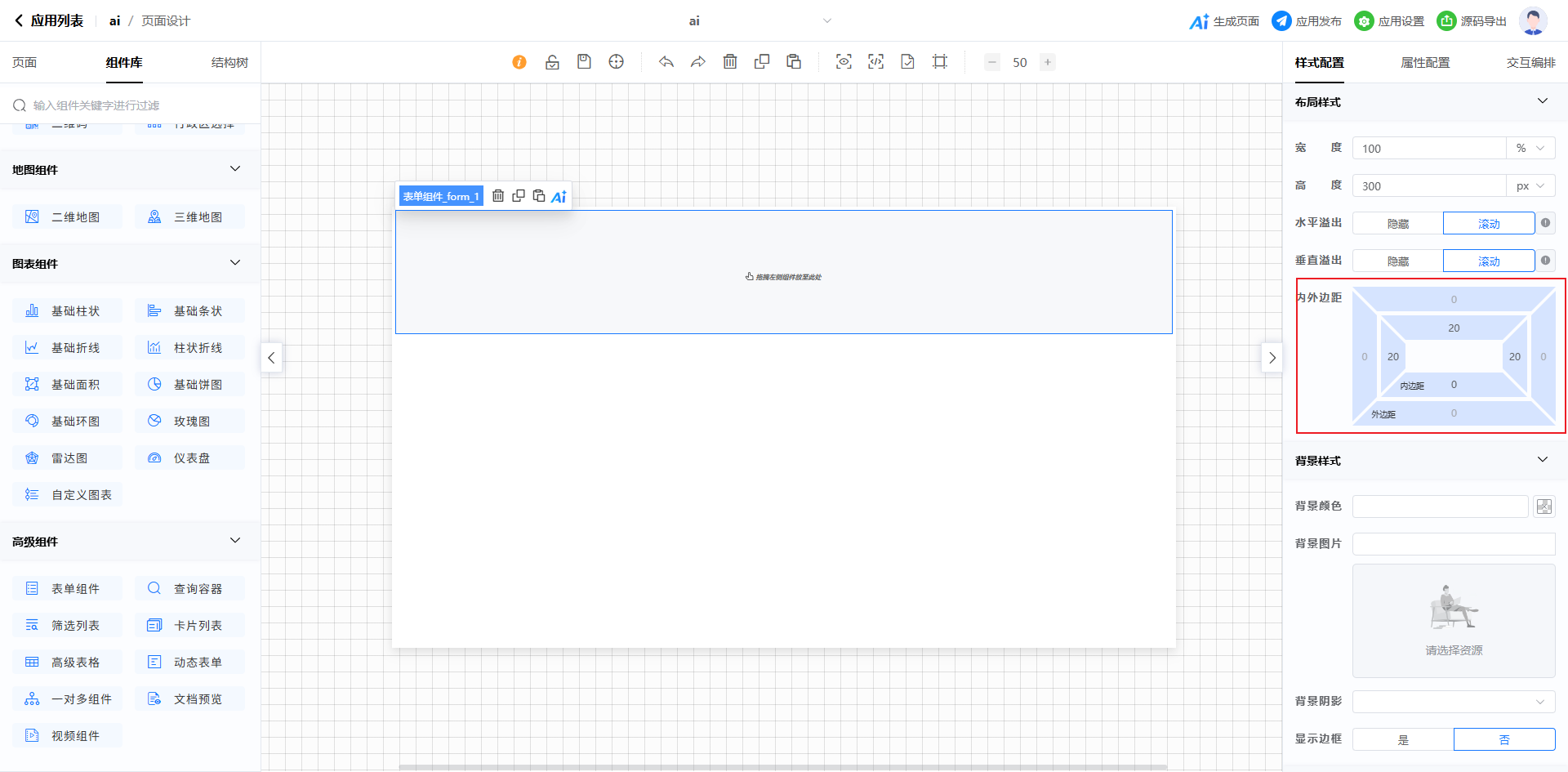Add the 基础饼图 chart component
1568x772 pixels.
[189, 385]
